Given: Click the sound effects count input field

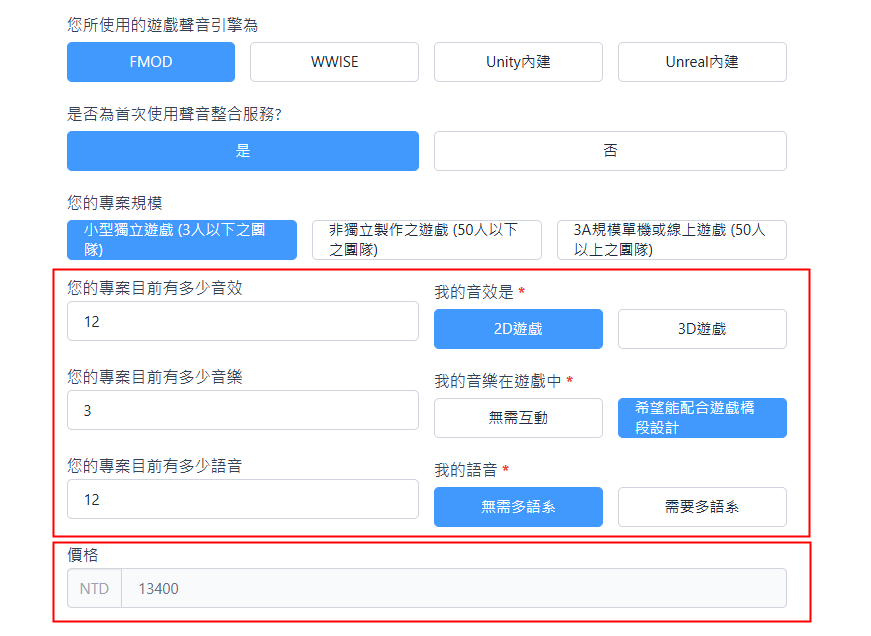Looking at the screenshot, I should (x=243, y=322).
